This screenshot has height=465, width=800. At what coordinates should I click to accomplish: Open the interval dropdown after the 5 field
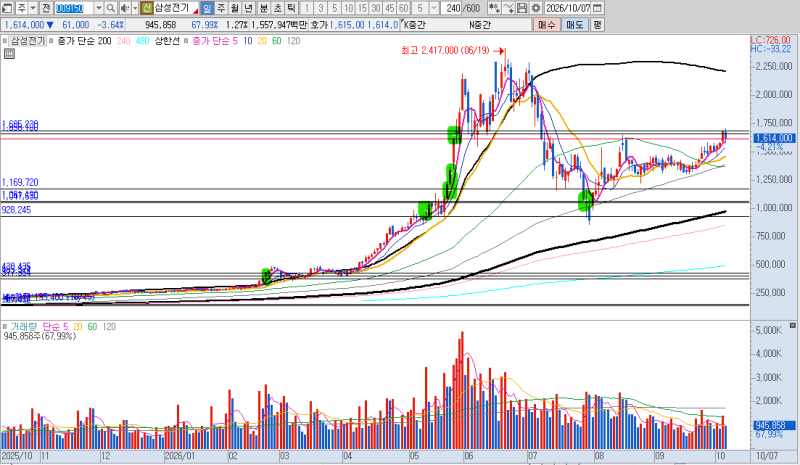pos(434,8)
